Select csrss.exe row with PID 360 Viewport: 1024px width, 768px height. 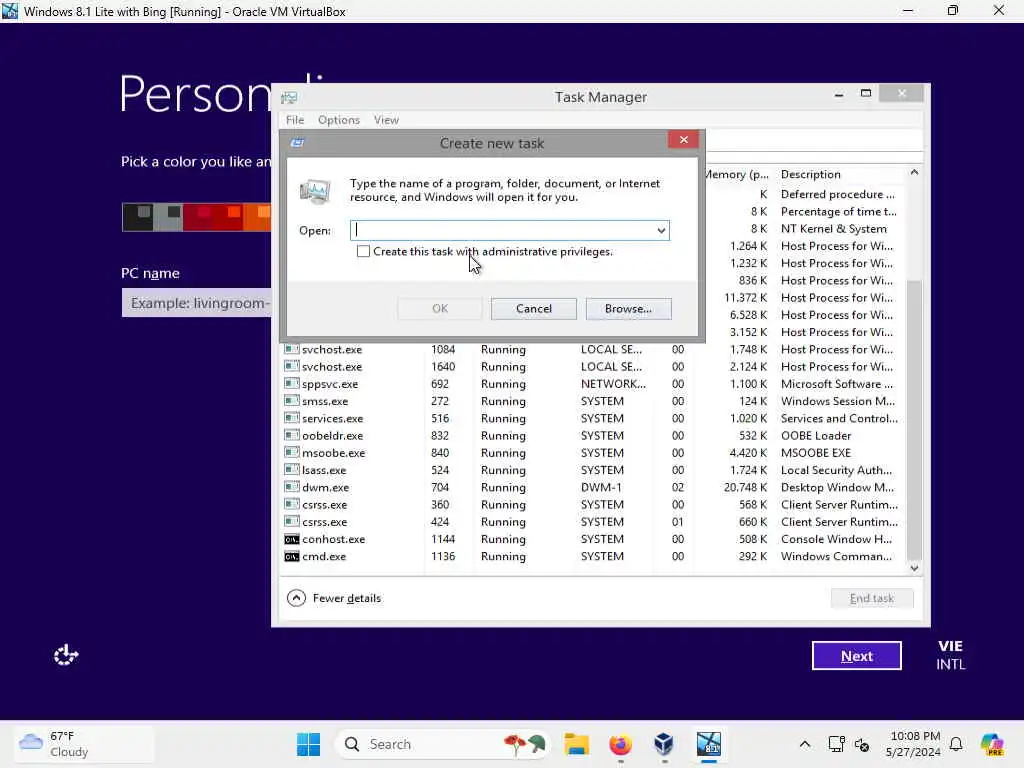coord(591,505)
